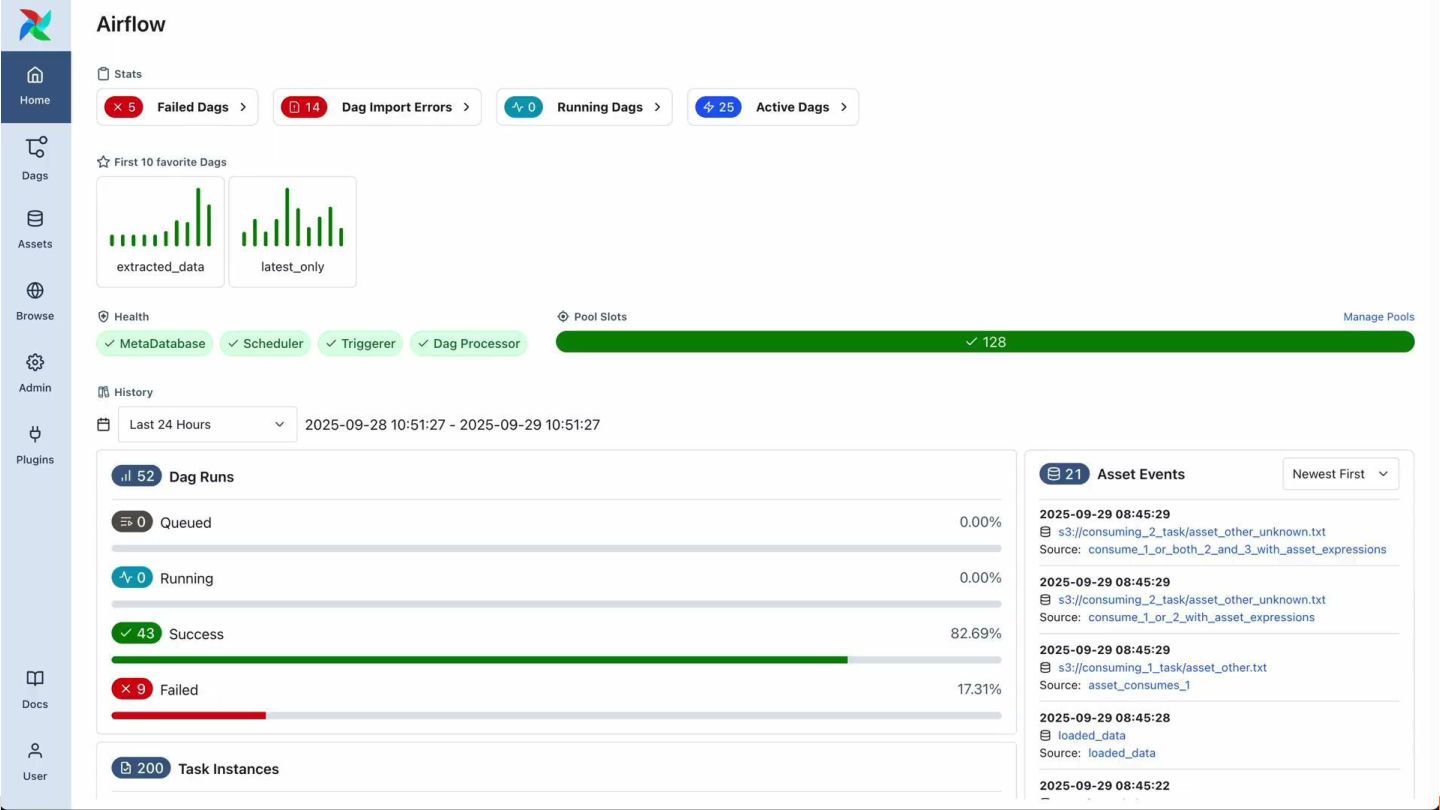Click the red 5 failed Dags badge
1440x810 pixels.
click(124, 107)
